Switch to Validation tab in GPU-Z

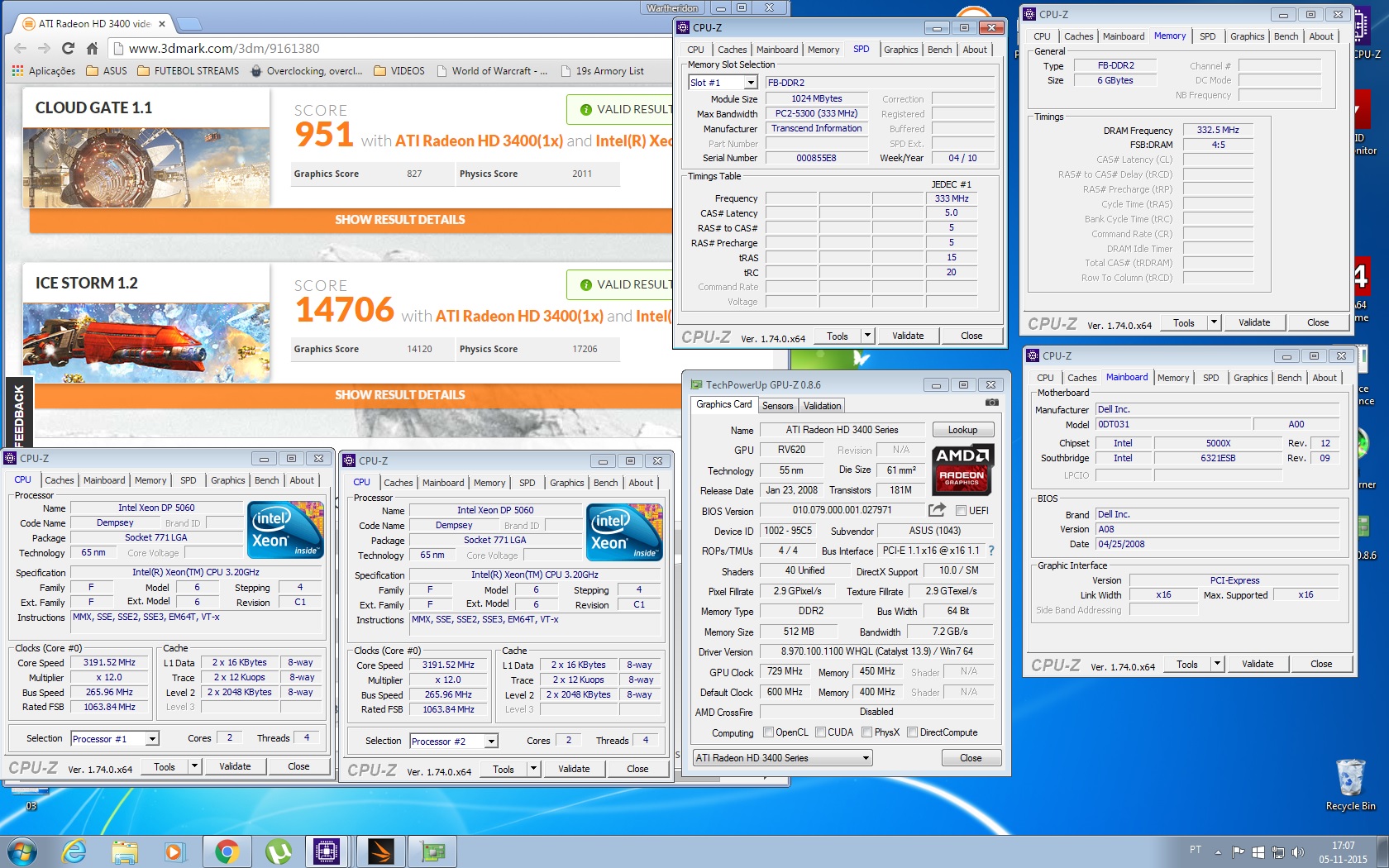coord(822,406)
